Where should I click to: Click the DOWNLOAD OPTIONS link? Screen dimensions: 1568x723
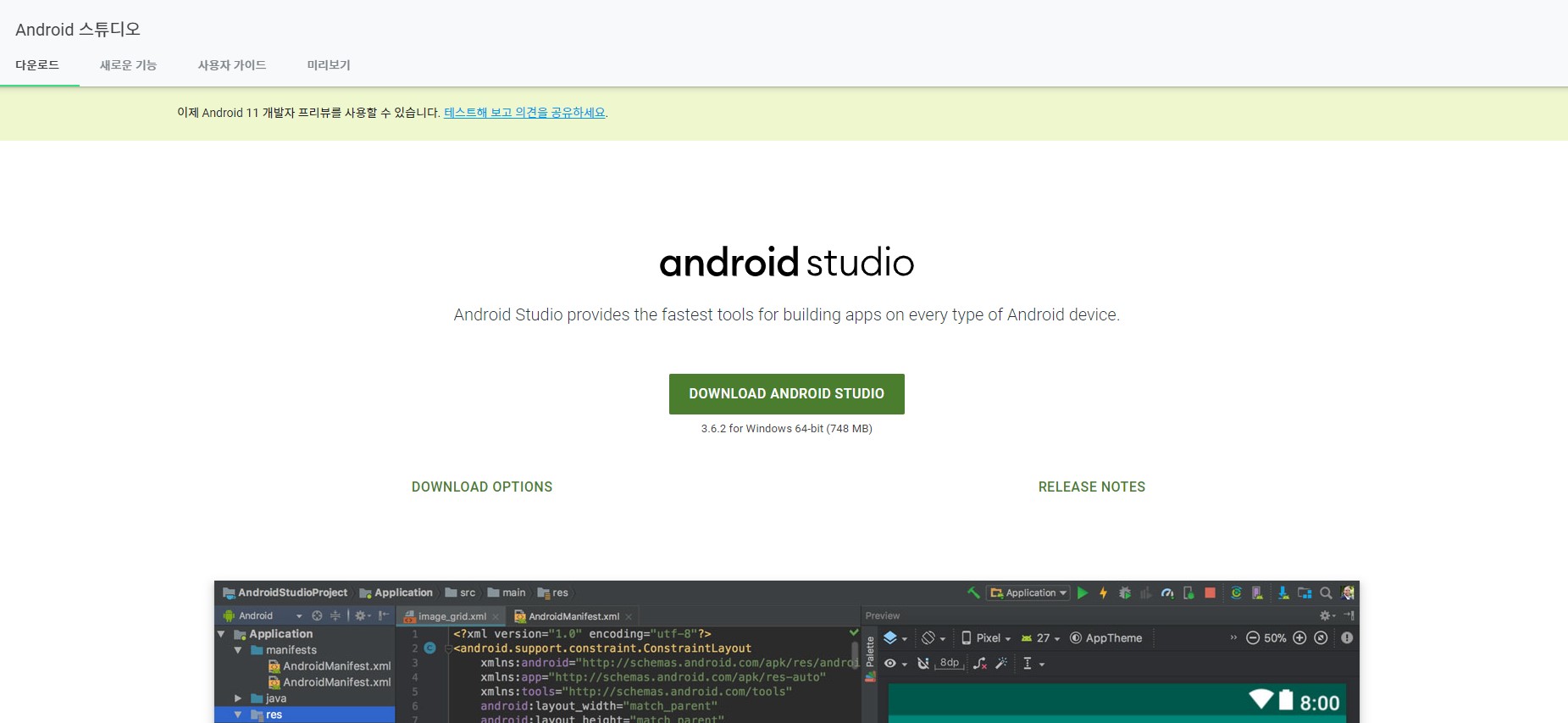[482, 487]
